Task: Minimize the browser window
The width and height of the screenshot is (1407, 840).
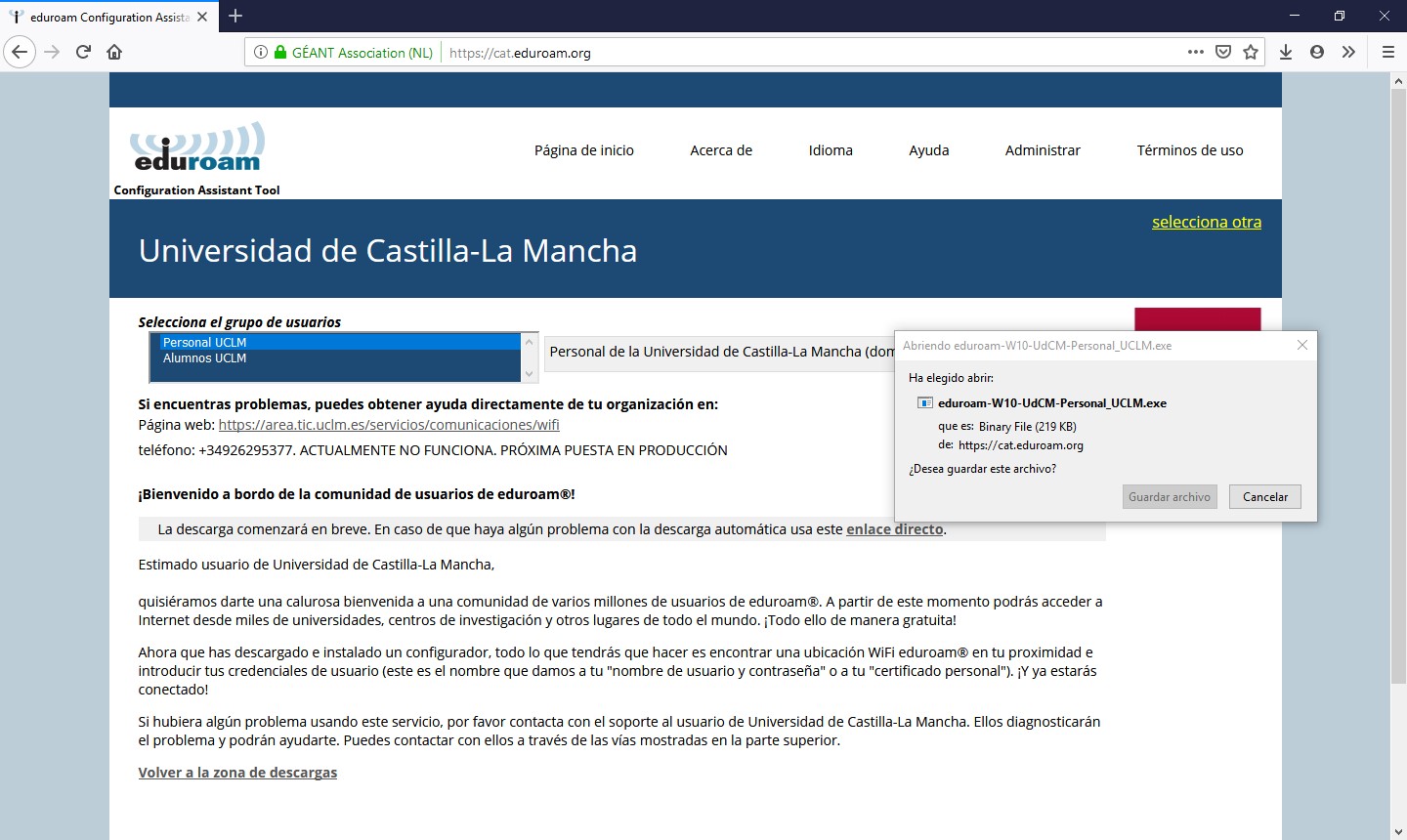Action: (1295, 16)
